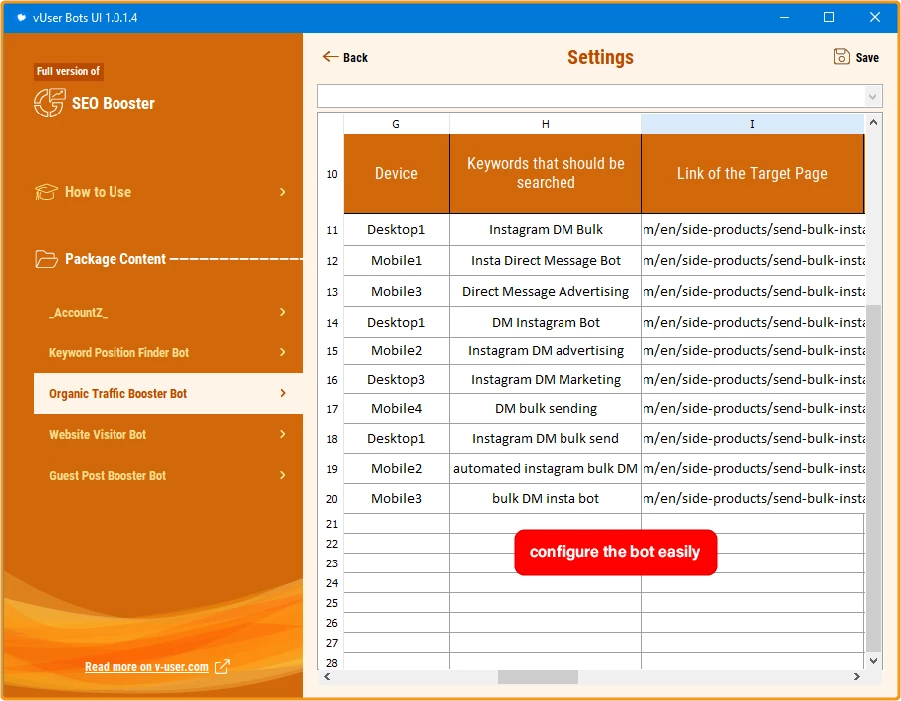Click the vertical scrollbar thumb
The width and height of the screenshot is (901, 701).
coord(873,477)
